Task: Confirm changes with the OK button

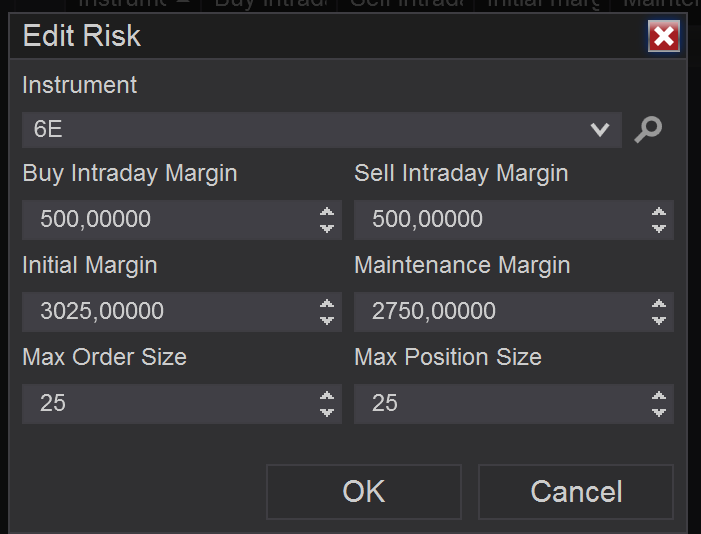Action: (364, 491)
